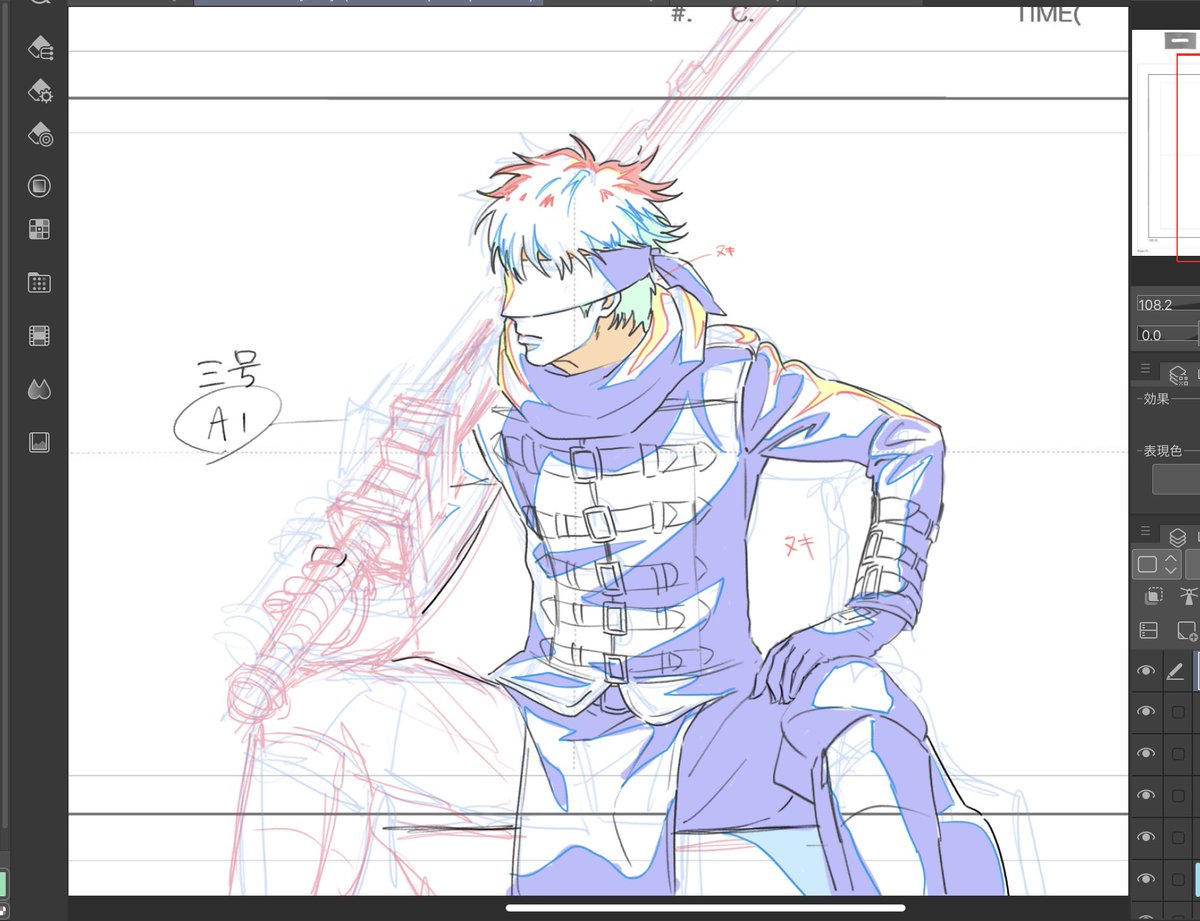The image size is (1200, 921).
Task: Open the folder-with-dots material palette icon
Action: coord(39,282)
